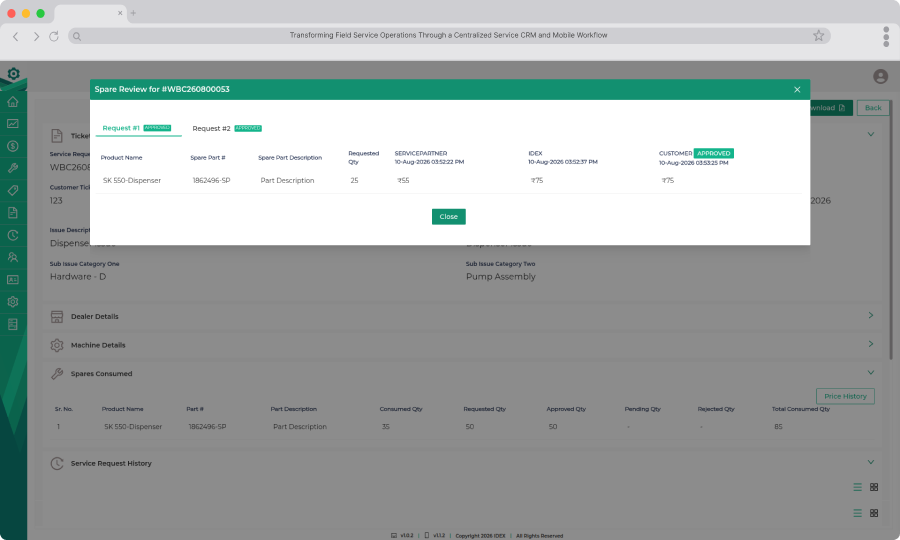The height and width of the screenshot is (540, 900).
Task: Collapse the Ticket details section chevron
Action: tap(871, 134)
